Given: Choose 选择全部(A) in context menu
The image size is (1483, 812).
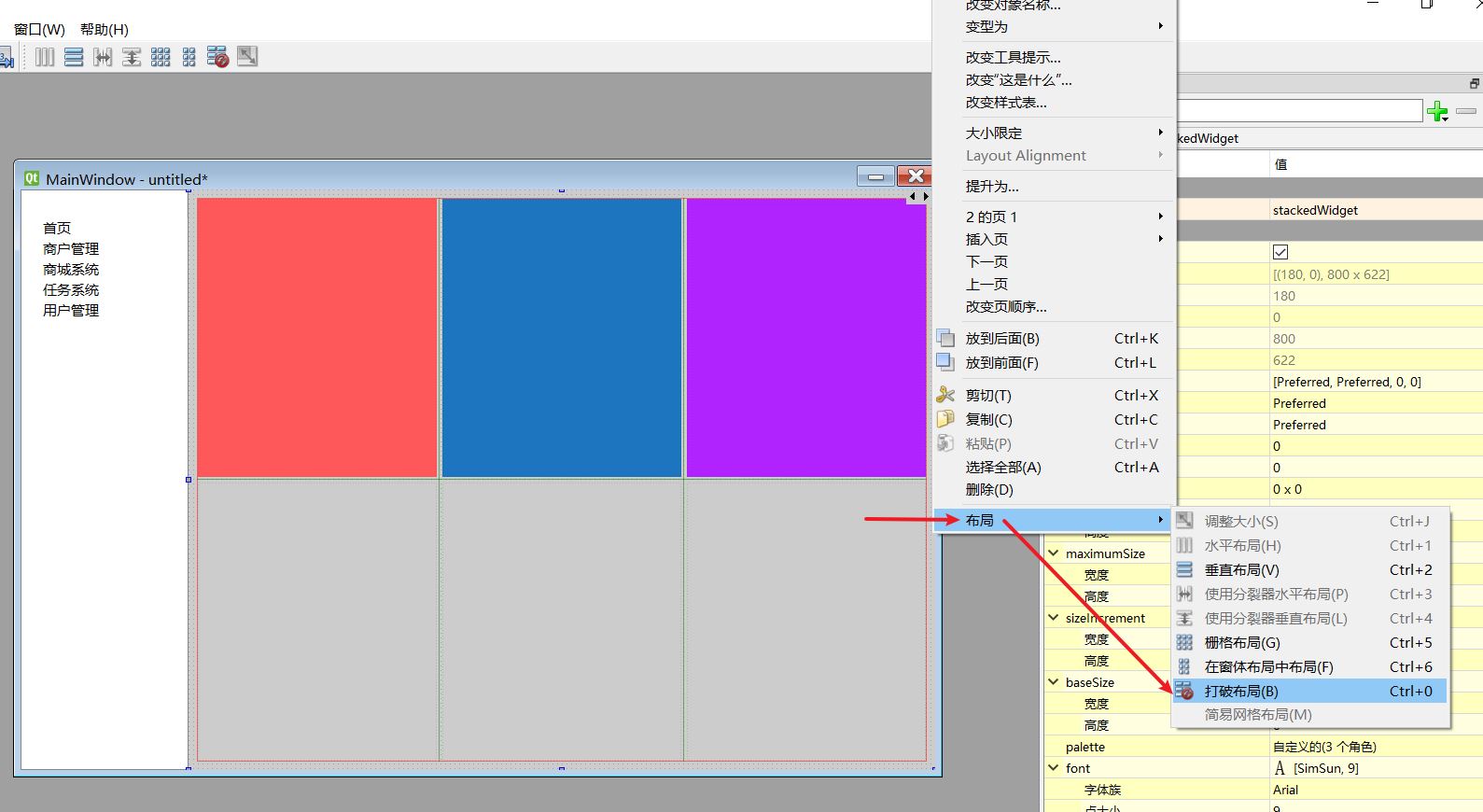Looking at the screenshot, I should pyautogui.click(x=1053, y=468).
